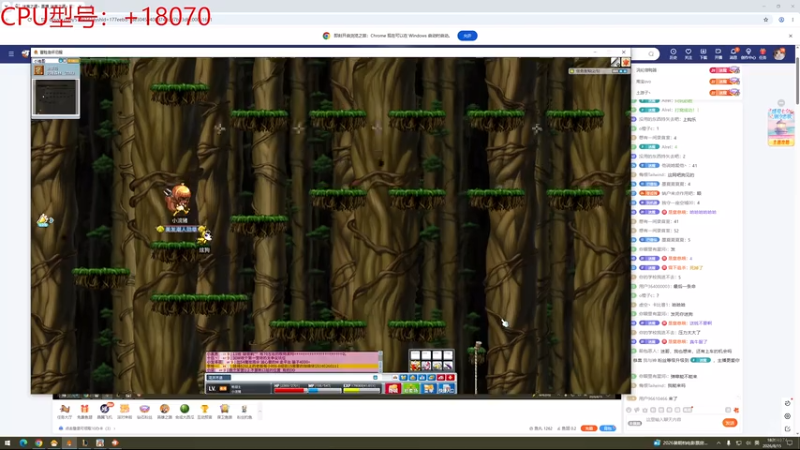The image size is (800, 450).
Task: Open the Messages icon with the red badge
Action: [x=733, y=54]
